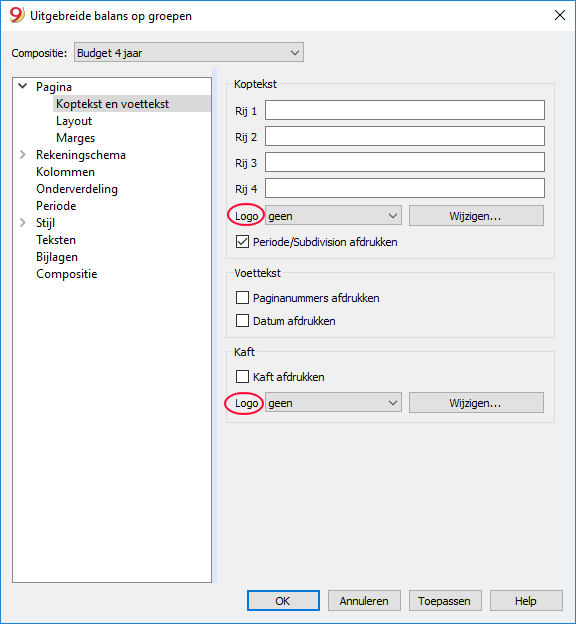Expand the Stijl tree node
576x625 pixels.
pyautogui.click(x=23, y=223)
